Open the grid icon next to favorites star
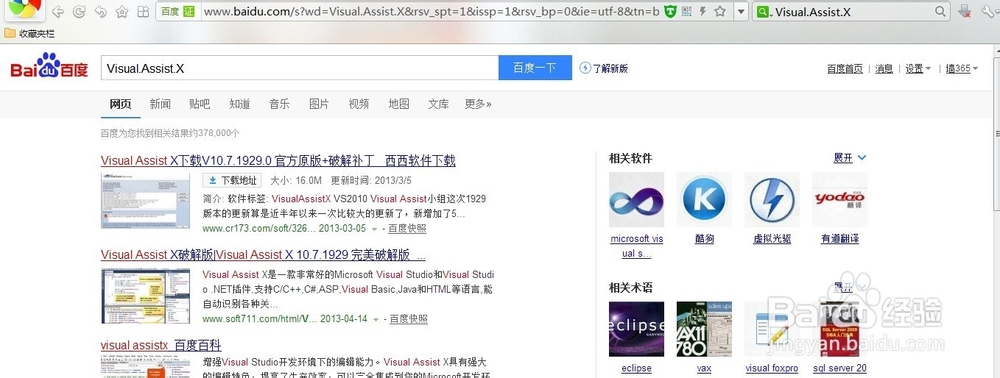Image resolution: width=1000 pixels, height=378 pixels. (143, 11)
